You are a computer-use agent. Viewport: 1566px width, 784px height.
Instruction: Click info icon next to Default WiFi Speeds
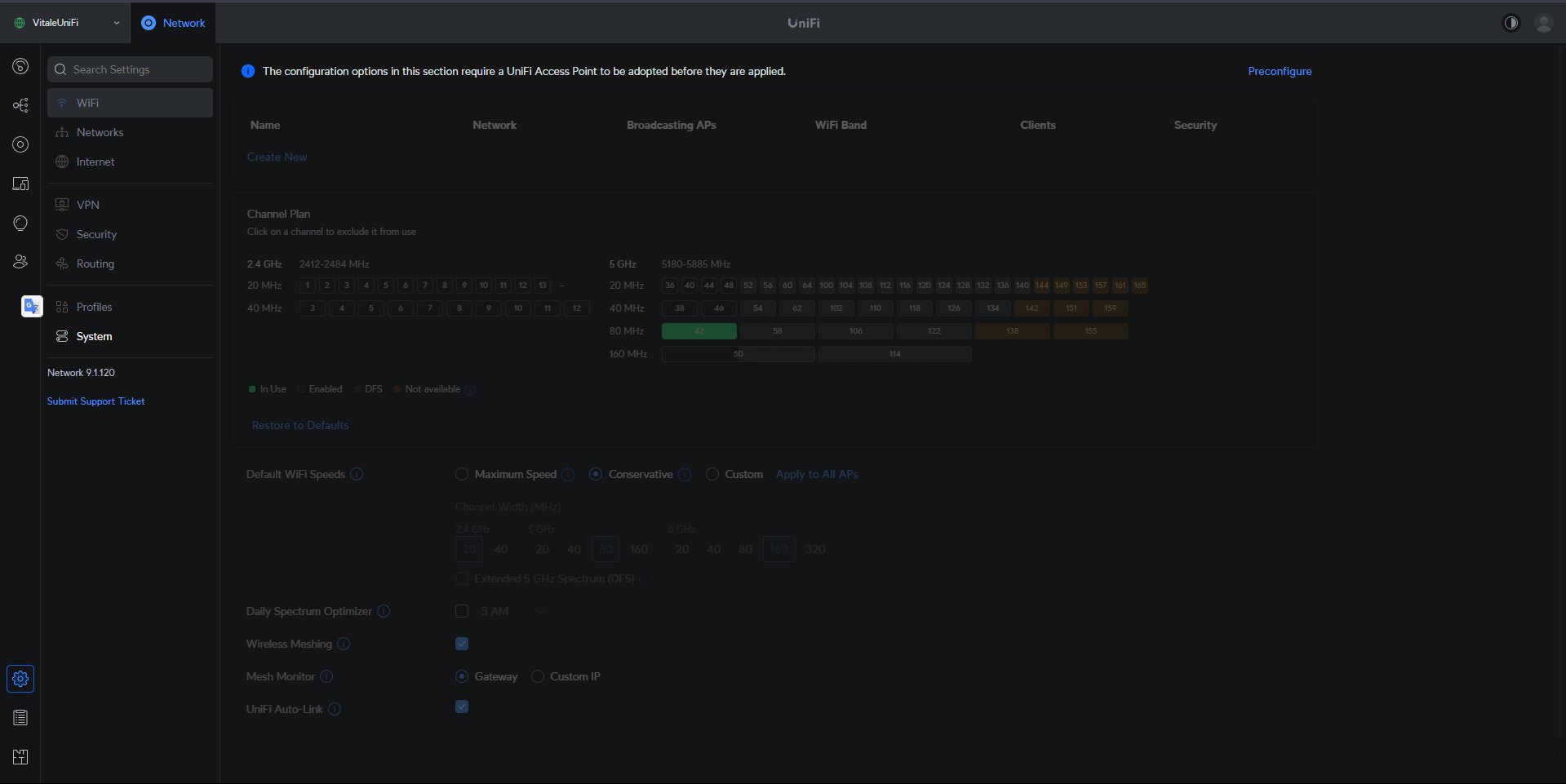(357, 474)
